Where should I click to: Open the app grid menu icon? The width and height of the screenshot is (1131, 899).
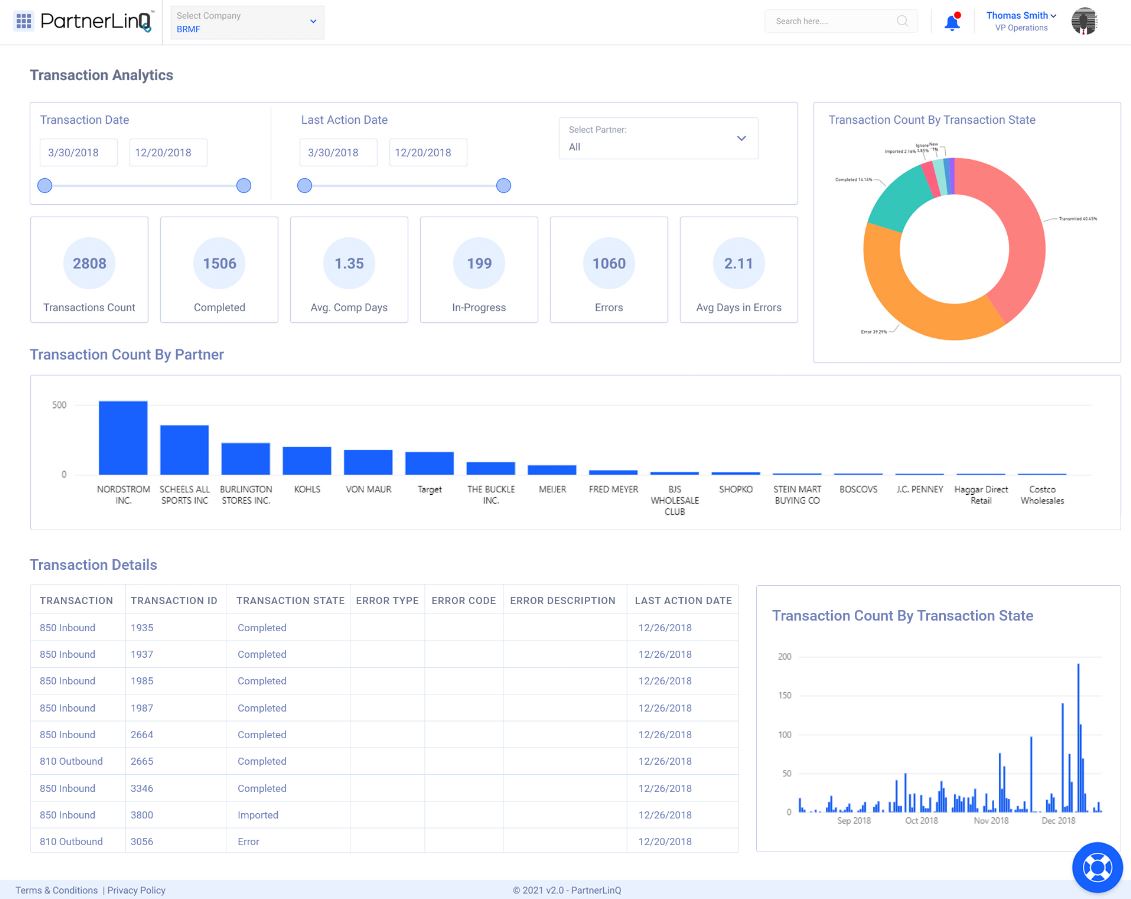(x=24, y=21)
